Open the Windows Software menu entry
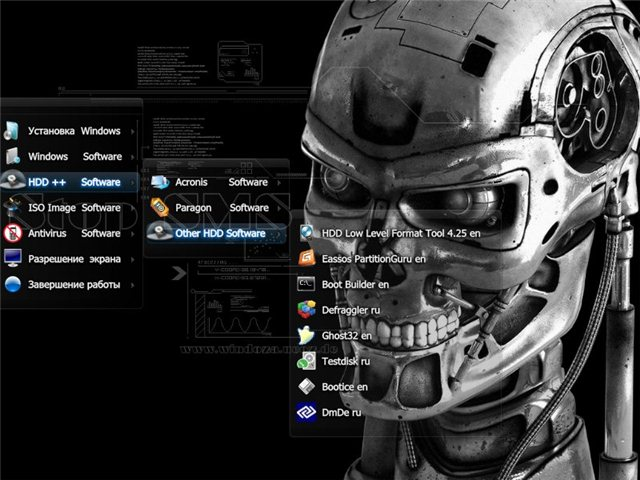 click(x=74, y=157)
